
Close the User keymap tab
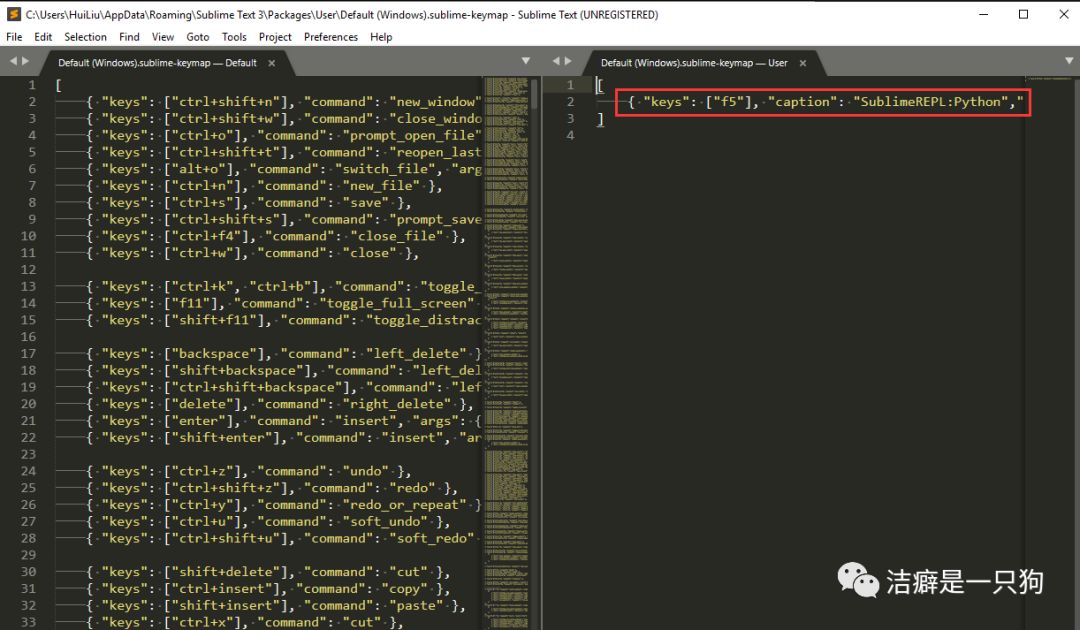[802, 63]
